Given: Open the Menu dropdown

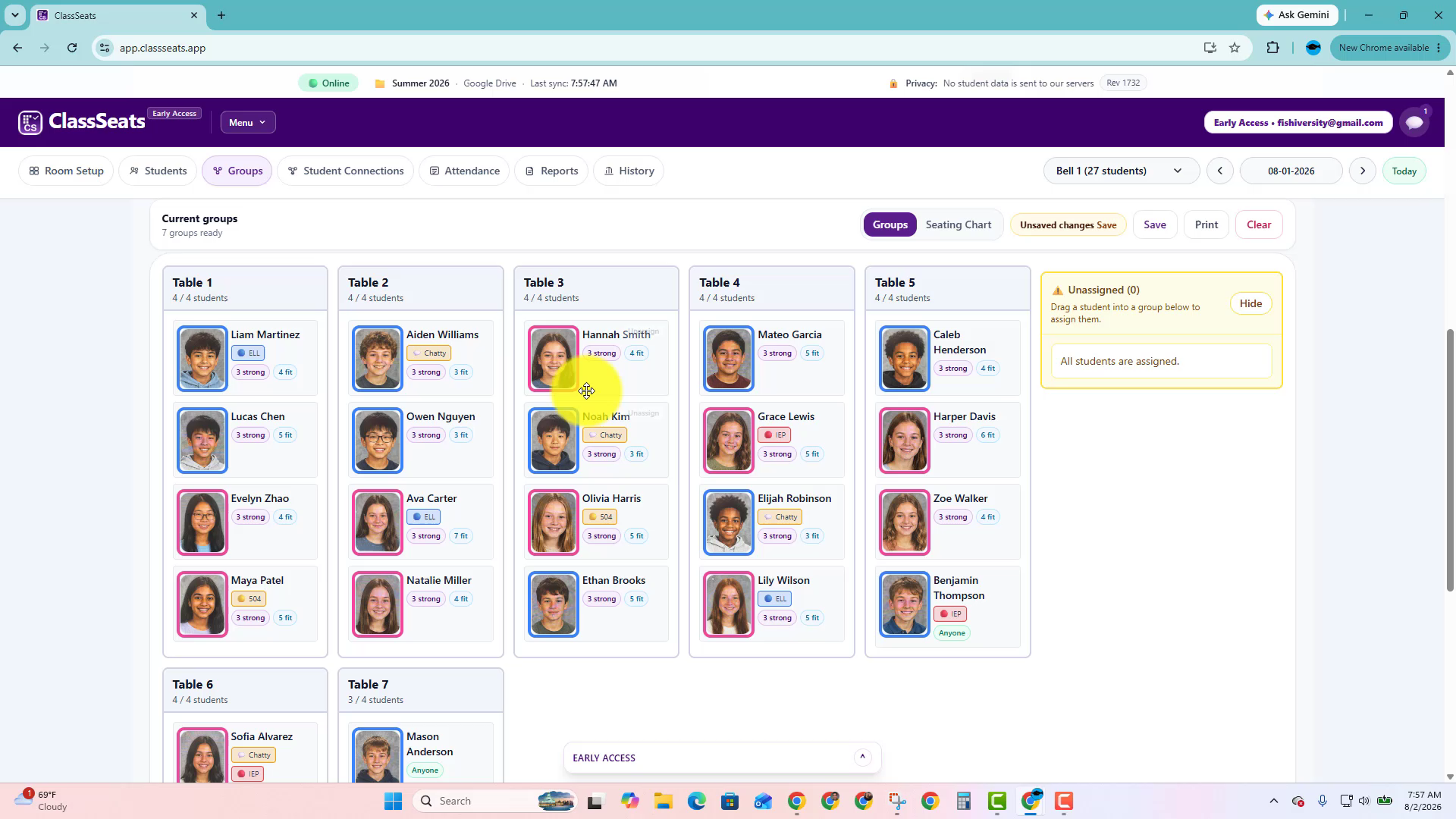Looking at the screenshot, I should [248, 122].
